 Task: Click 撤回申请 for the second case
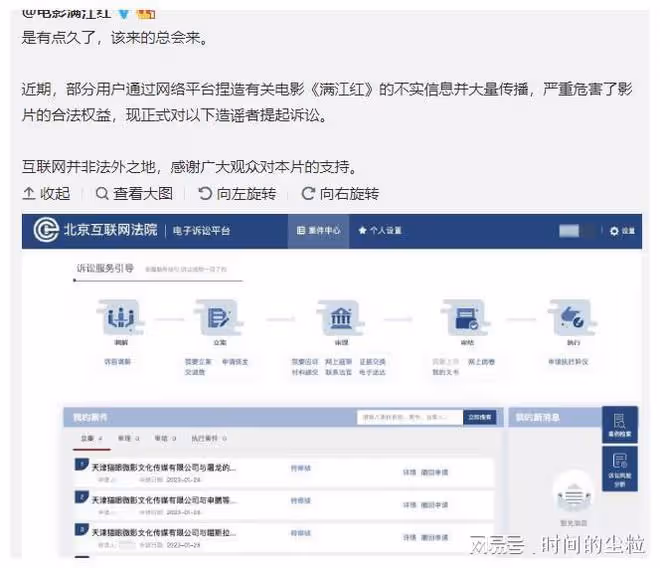(x=435, y=505)
